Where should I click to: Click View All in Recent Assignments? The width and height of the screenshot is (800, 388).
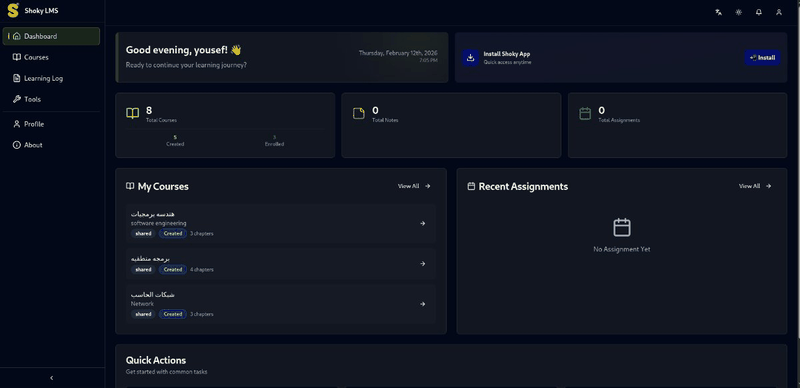(x=755, y=186)
